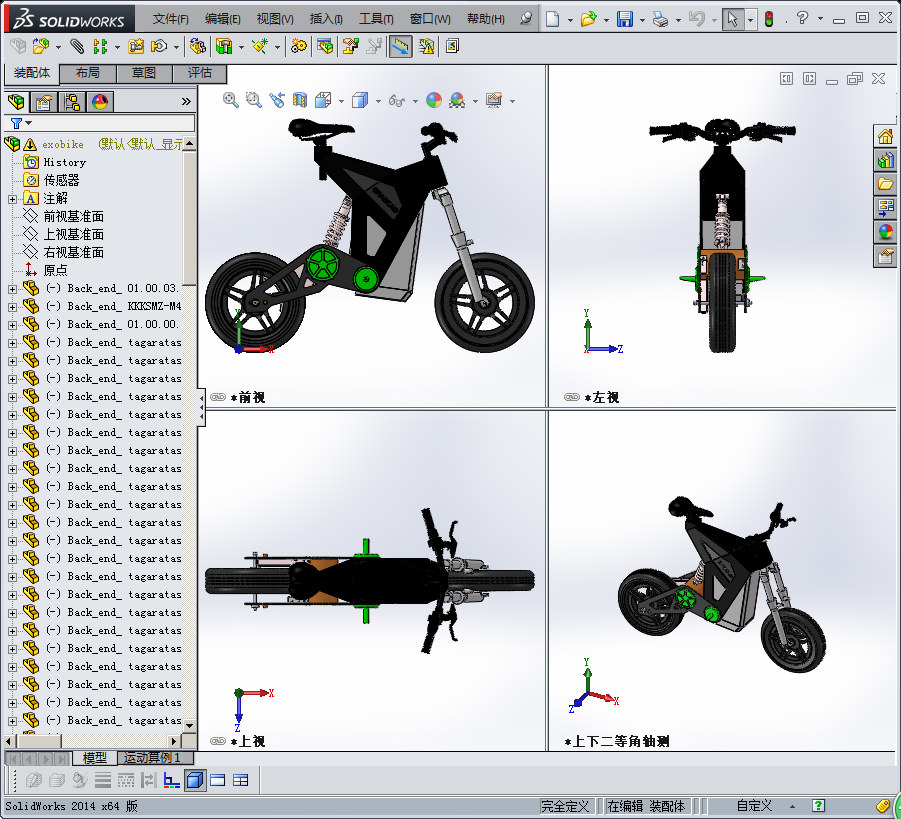
Task: Click the Insert Components icon
Action: click(x=41, y=46)
